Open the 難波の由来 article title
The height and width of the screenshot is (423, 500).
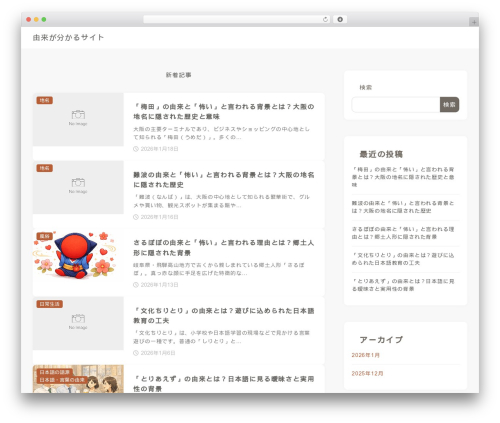point(224,180)
